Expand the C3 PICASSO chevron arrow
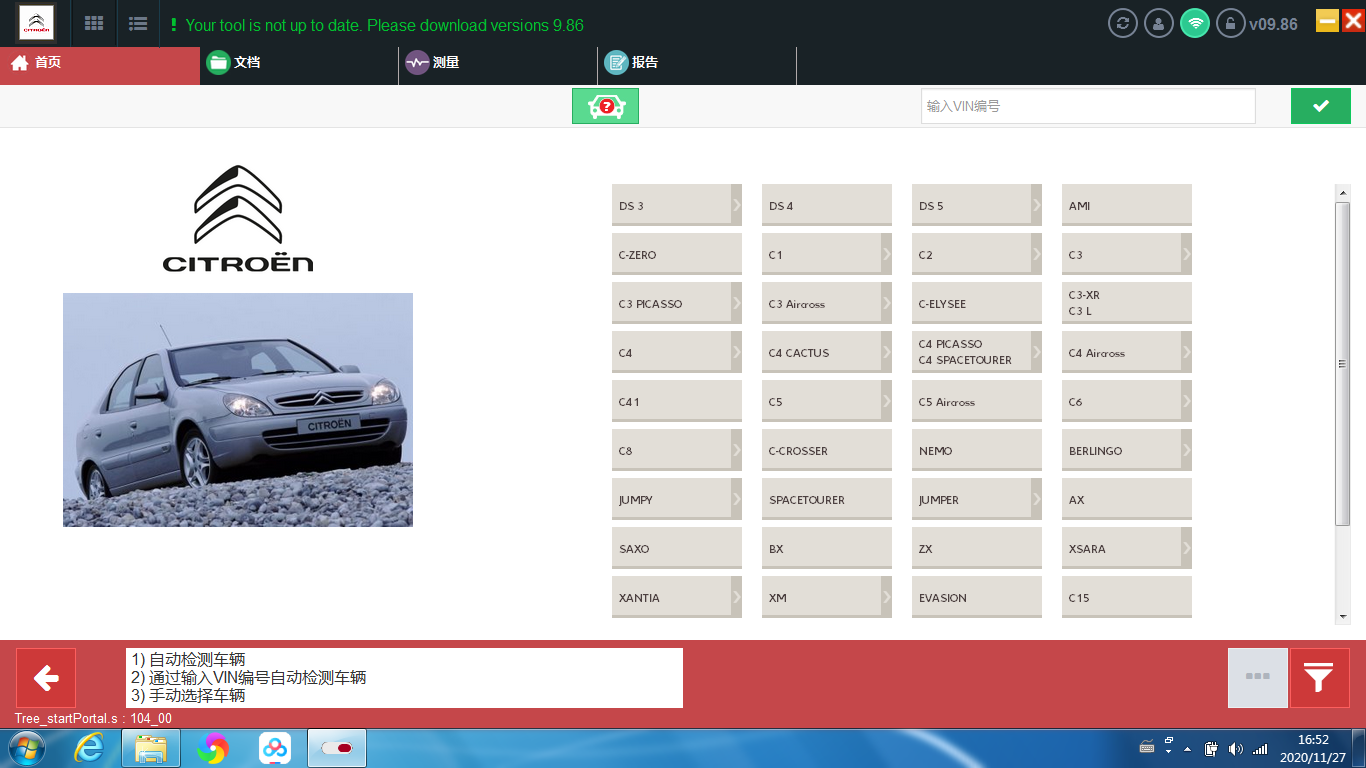This screenshot has height=768, width=1366. click(736, 303)
